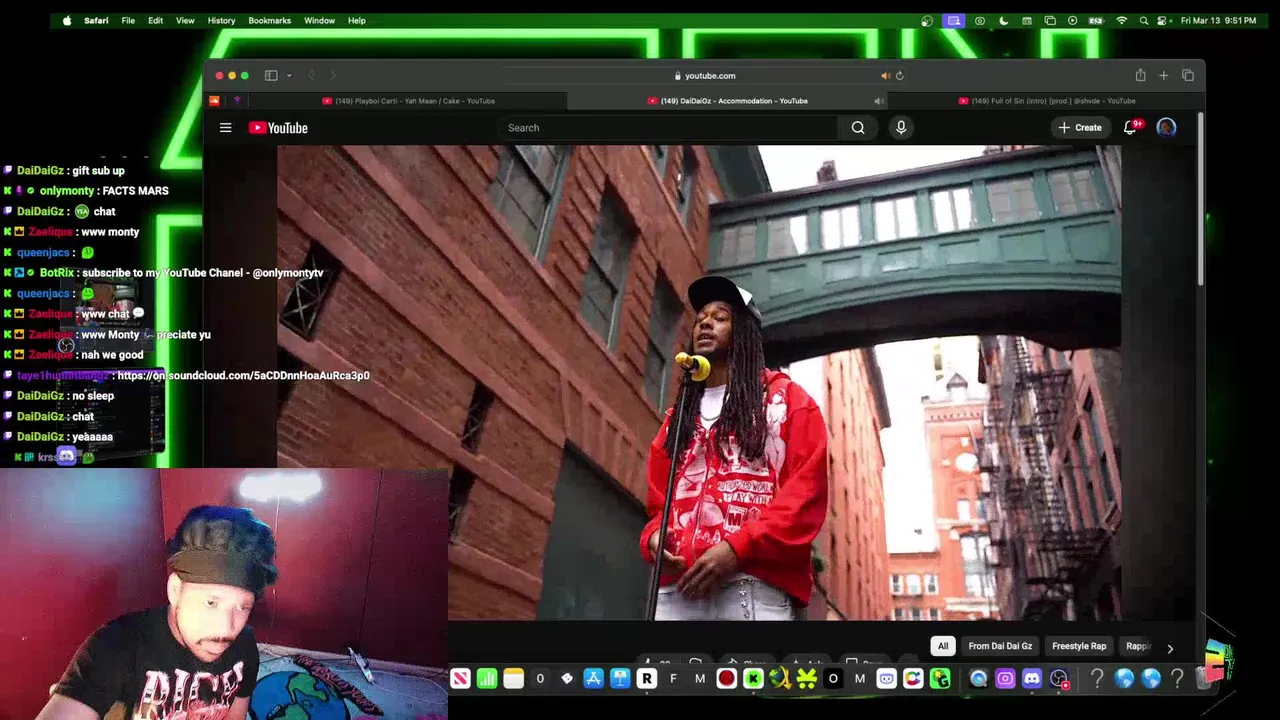Open the pinned purple Twitch tab
The width and height of the screenshot is (1280, 720).
[x=237, y=101]
